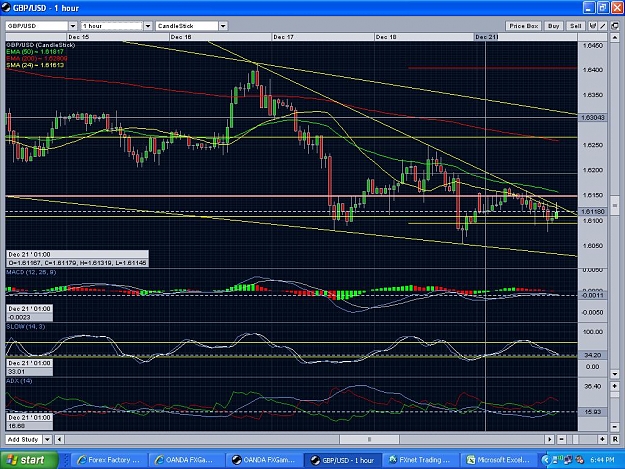Screen dimensions: 625x469
Task: Select the trend line drawing tool
Action: tap(603, 26)
